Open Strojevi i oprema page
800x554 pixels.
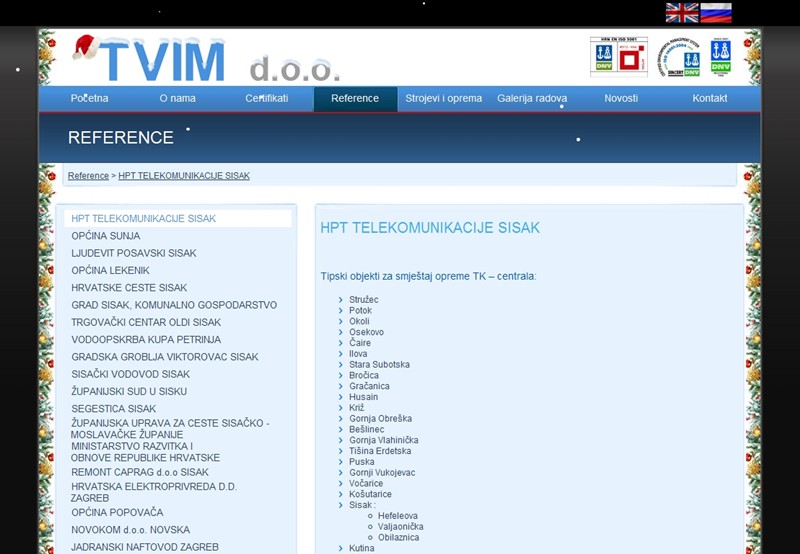click(x=443, y=98)
